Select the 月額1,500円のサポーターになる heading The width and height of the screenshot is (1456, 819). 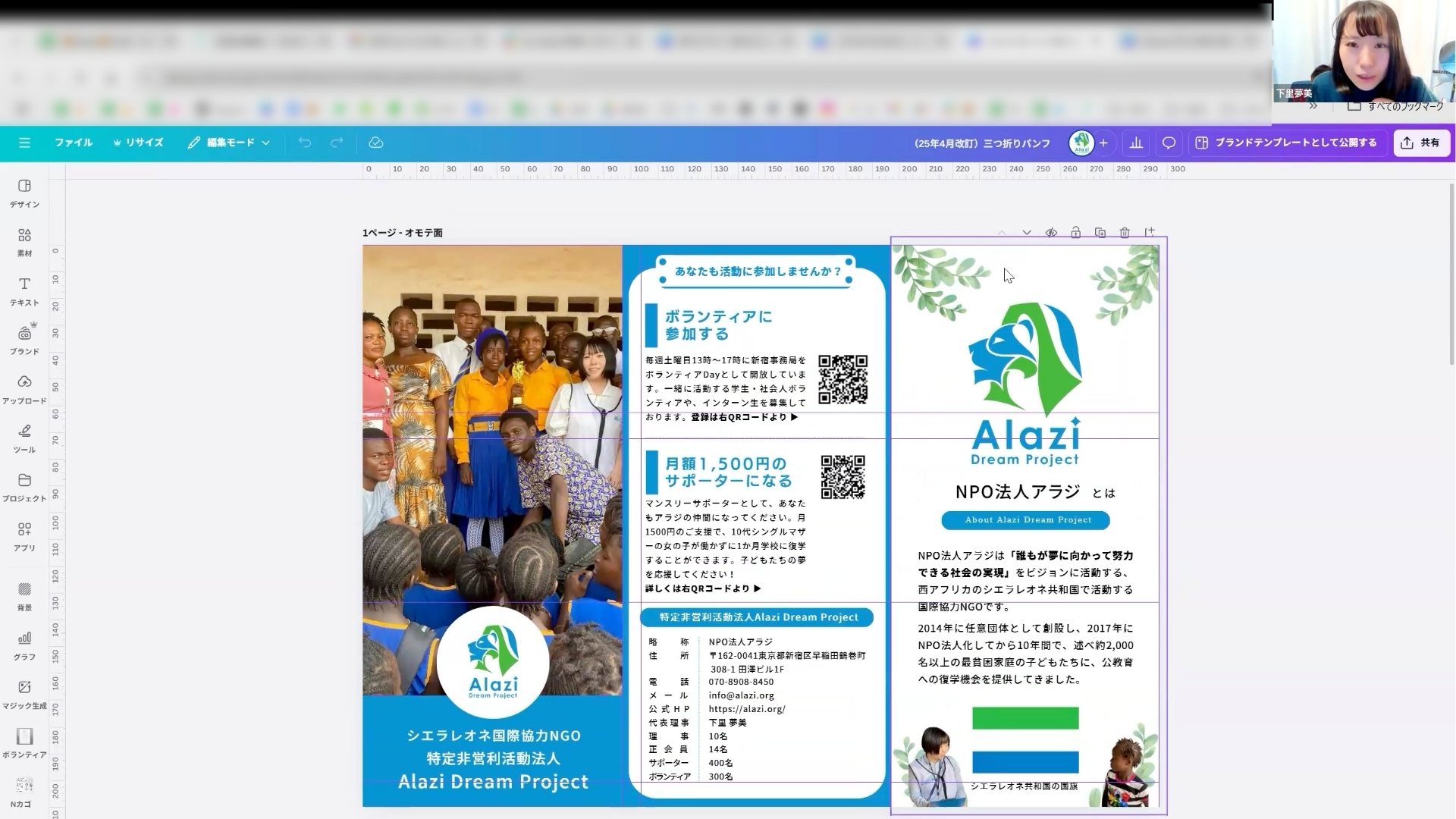[728, 472]
